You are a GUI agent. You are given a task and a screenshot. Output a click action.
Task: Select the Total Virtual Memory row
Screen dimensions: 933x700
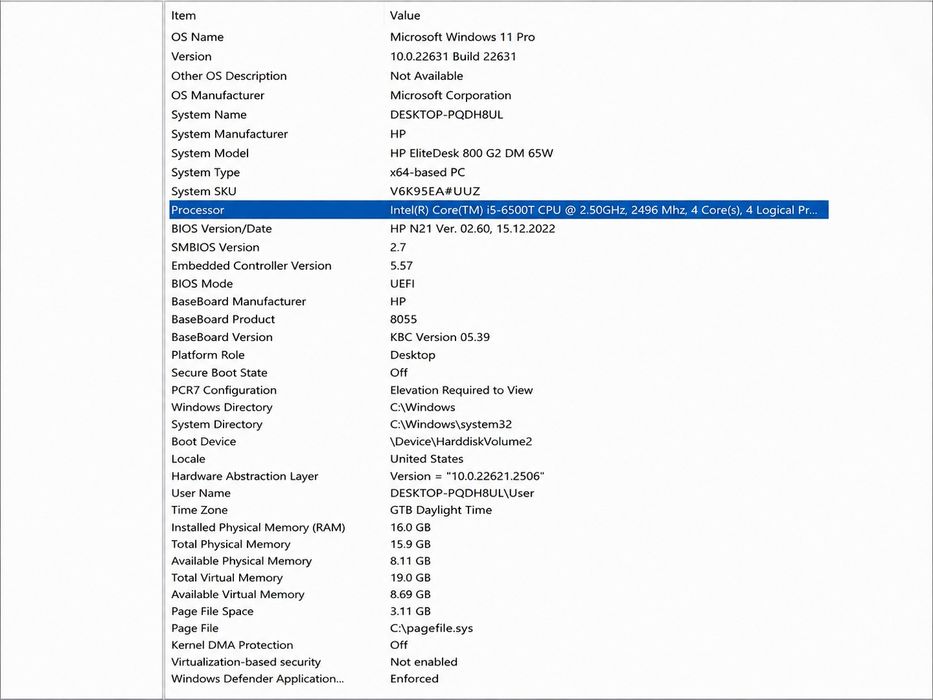[499, 577]
